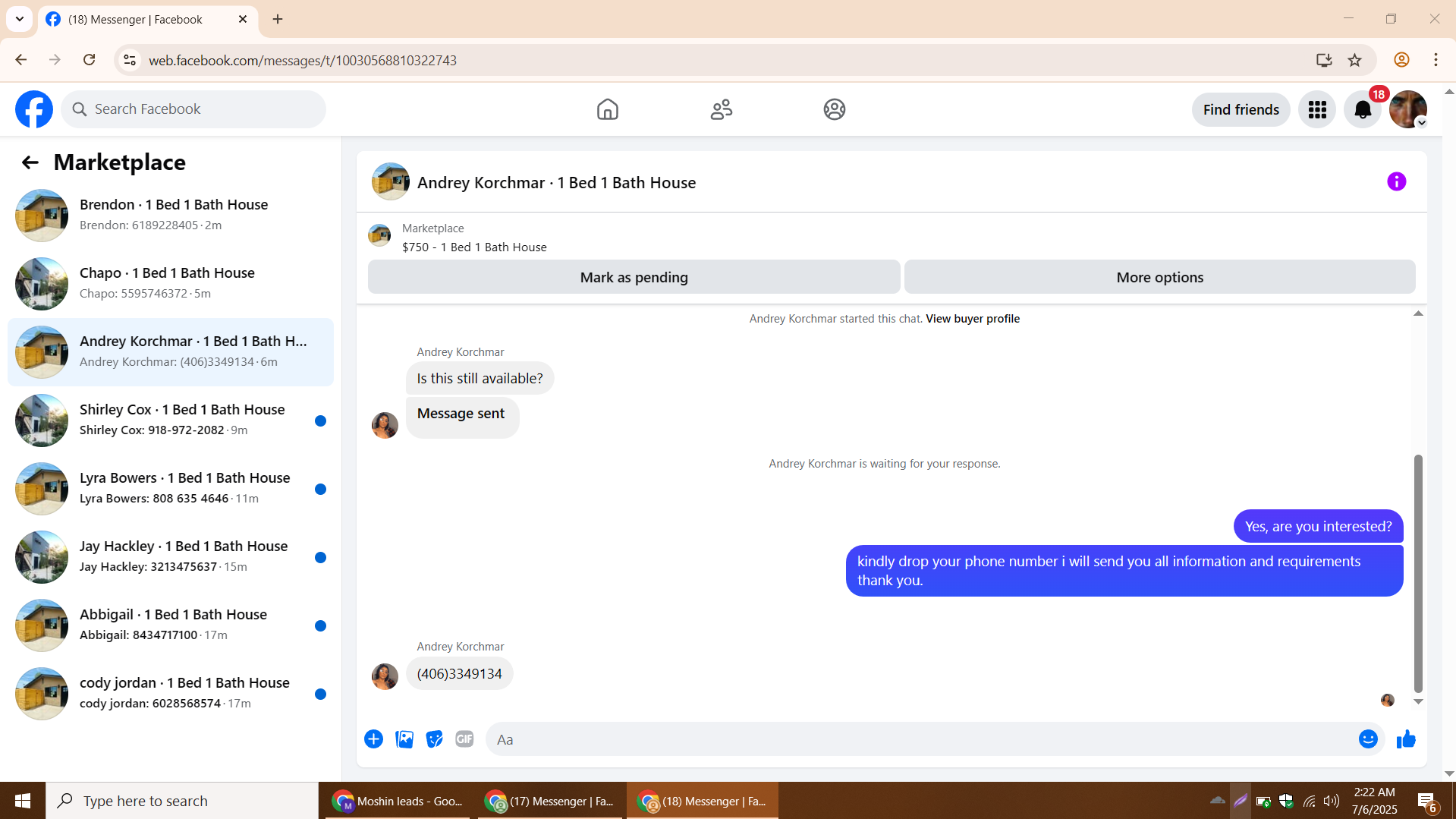Open the Facebook menu grid icon
Viewport: 1456px width, 819px height.
[x=1317, y=109]
